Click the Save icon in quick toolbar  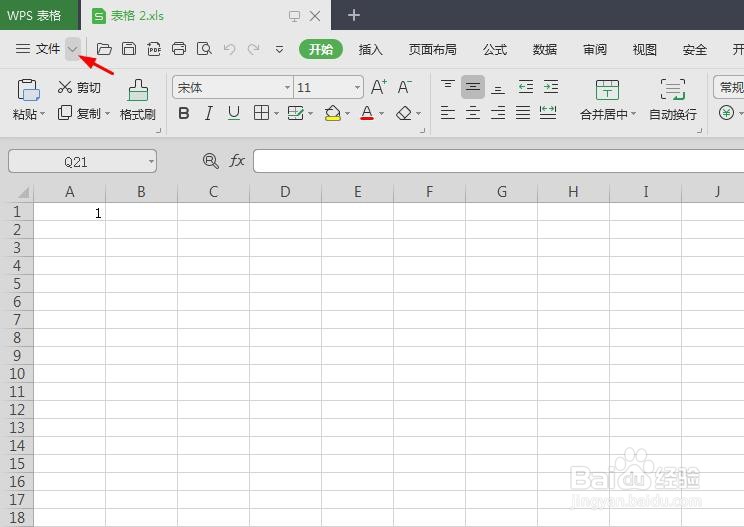coord(129,49)
